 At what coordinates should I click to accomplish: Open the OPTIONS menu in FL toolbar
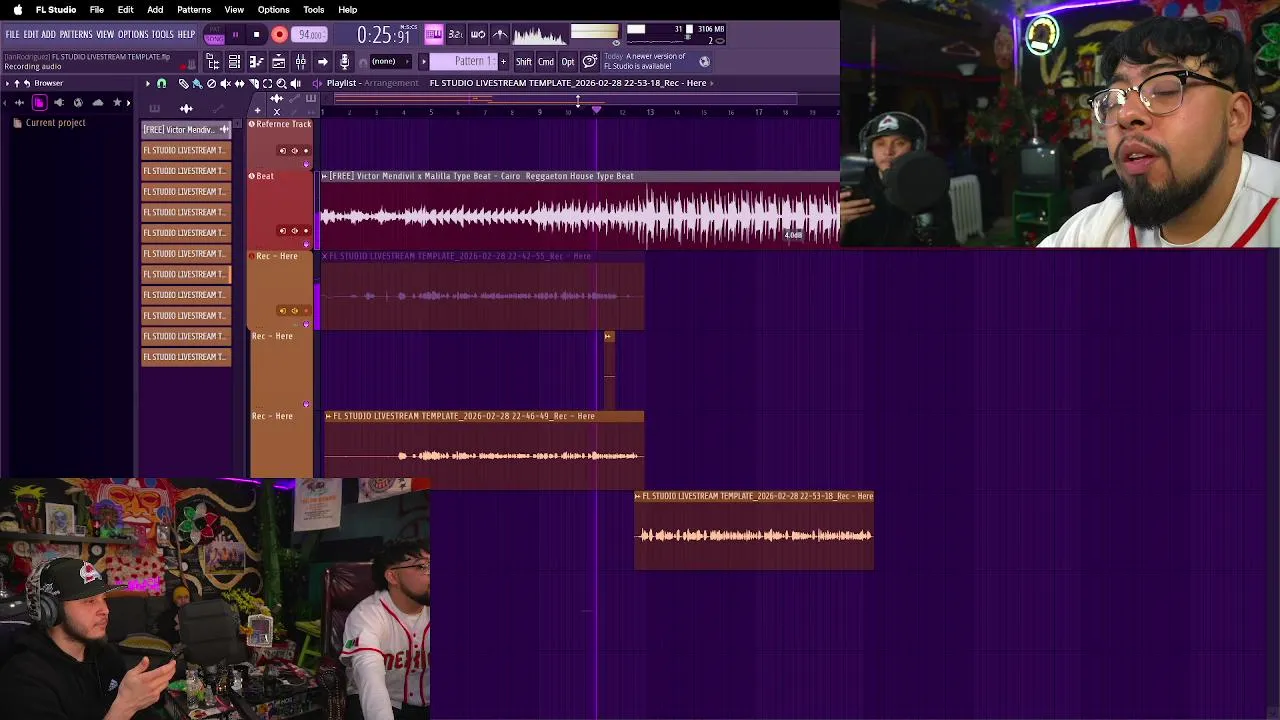pyautogui.click(x=133, y=34)
